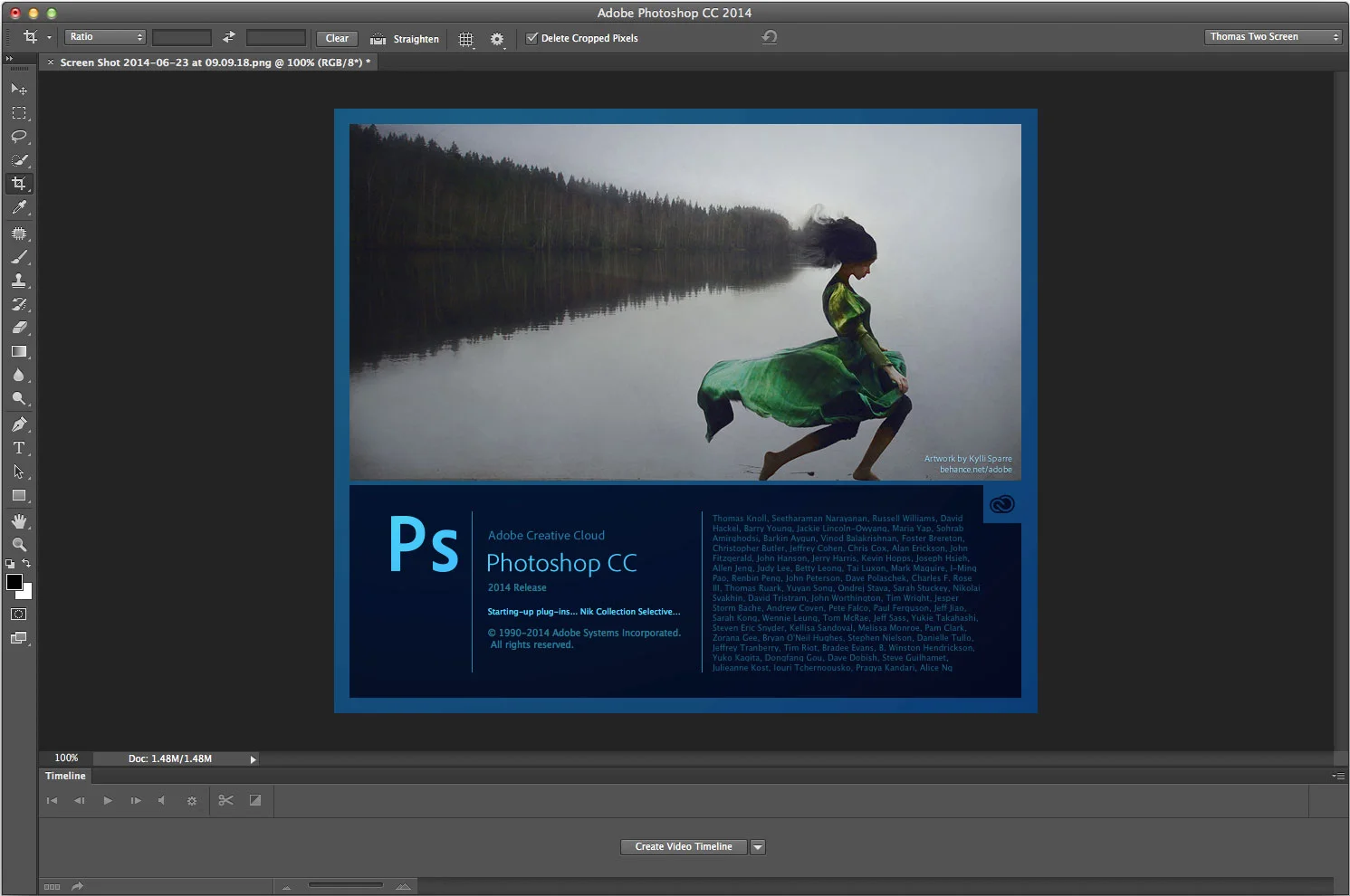Open the Thomas Two Screen workspace selector
Image resolution: width=1350 pixels, height=896 pixels.
[1271, 36]
